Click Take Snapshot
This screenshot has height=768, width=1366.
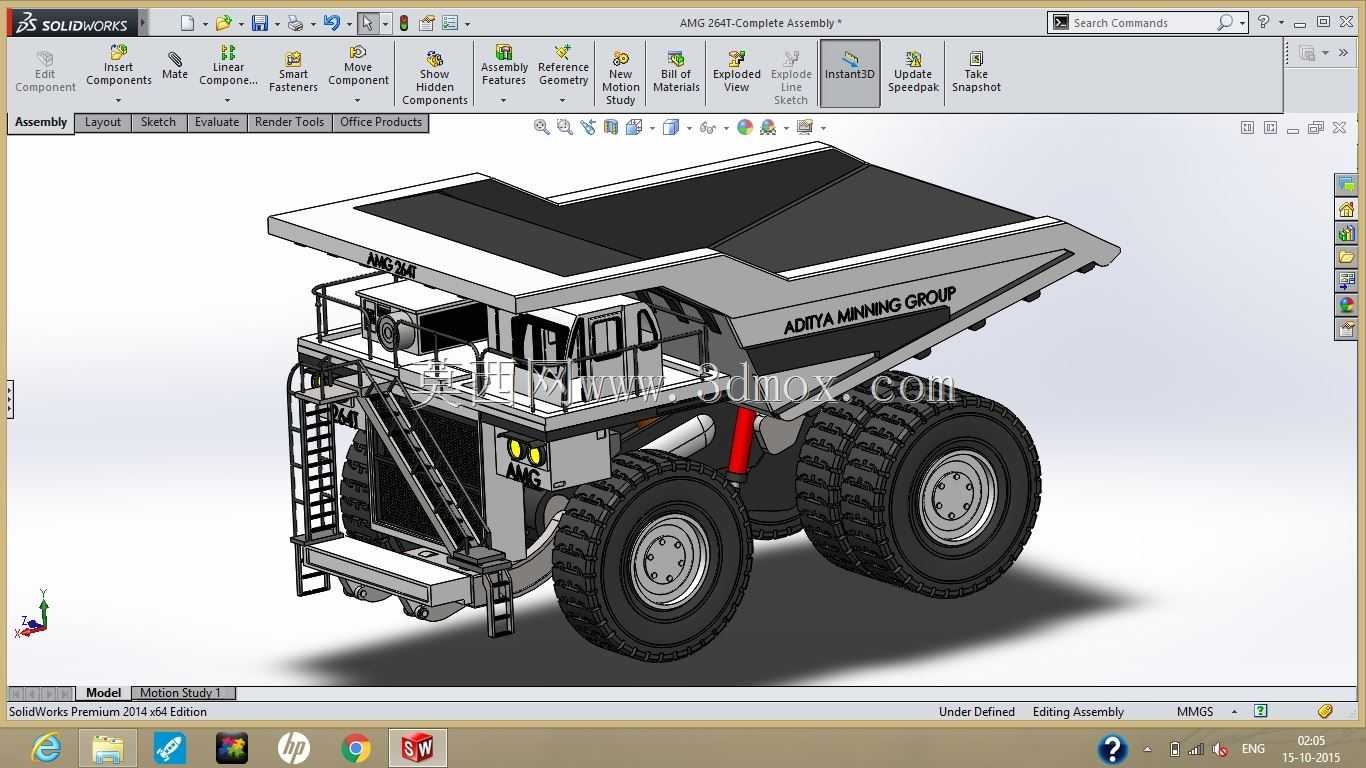click(976, 72)
